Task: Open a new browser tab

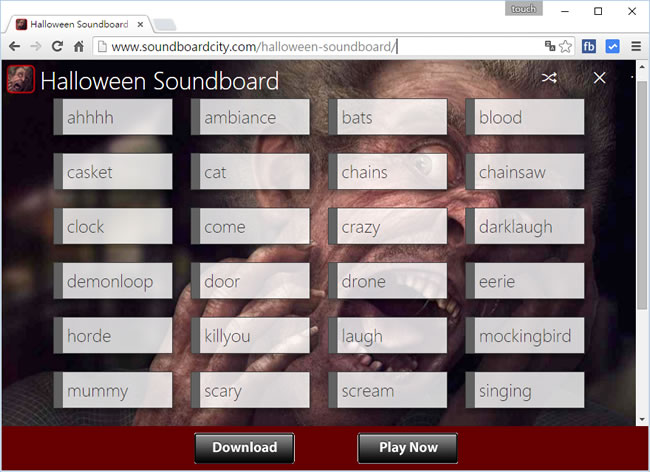Action: [164, 23]
